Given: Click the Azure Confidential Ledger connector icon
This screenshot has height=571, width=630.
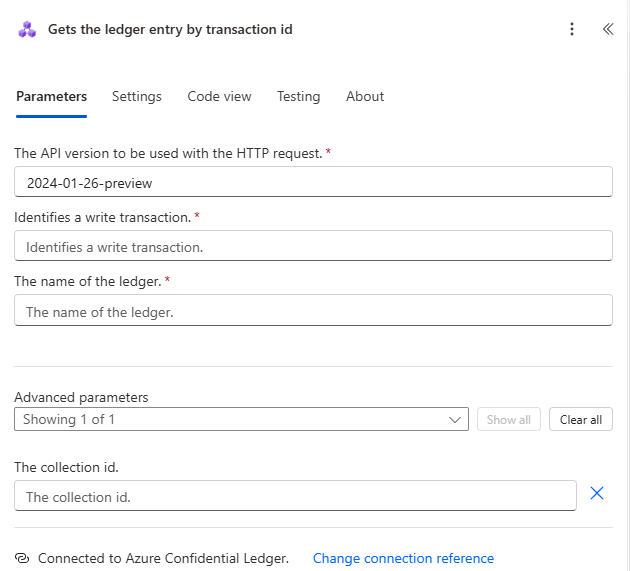Looking at the screenshot, I should (x=27, y=29).
